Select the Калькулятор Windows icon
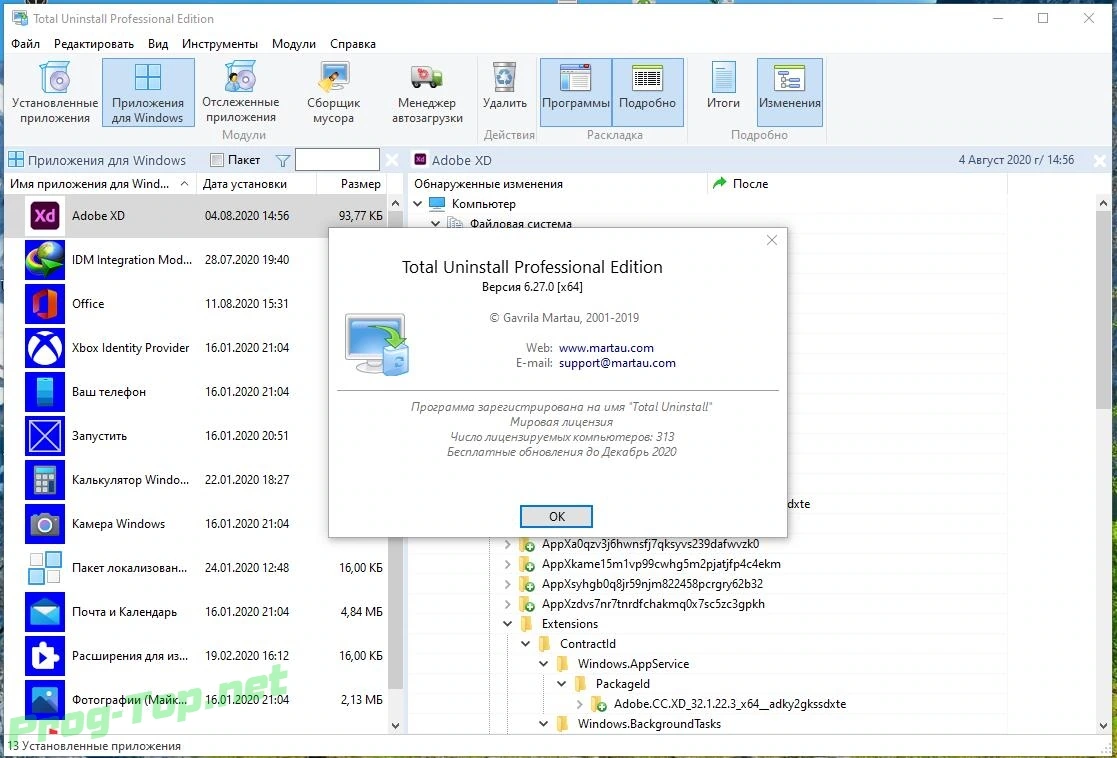Image resolution: width=1117 pixels, height=758 pixels. pos(45,480)
